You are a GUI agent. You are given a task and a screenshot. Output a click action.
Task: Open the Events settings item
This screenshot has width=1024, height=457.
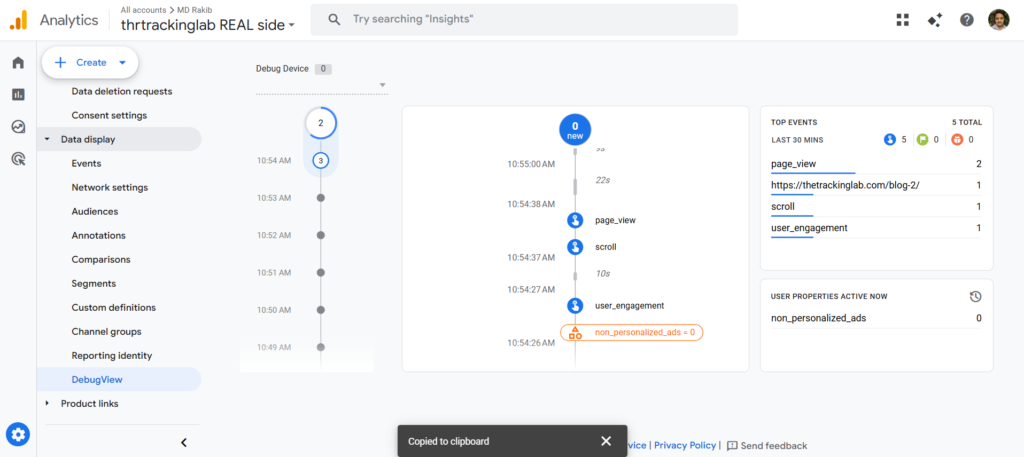tap(86, 163)
